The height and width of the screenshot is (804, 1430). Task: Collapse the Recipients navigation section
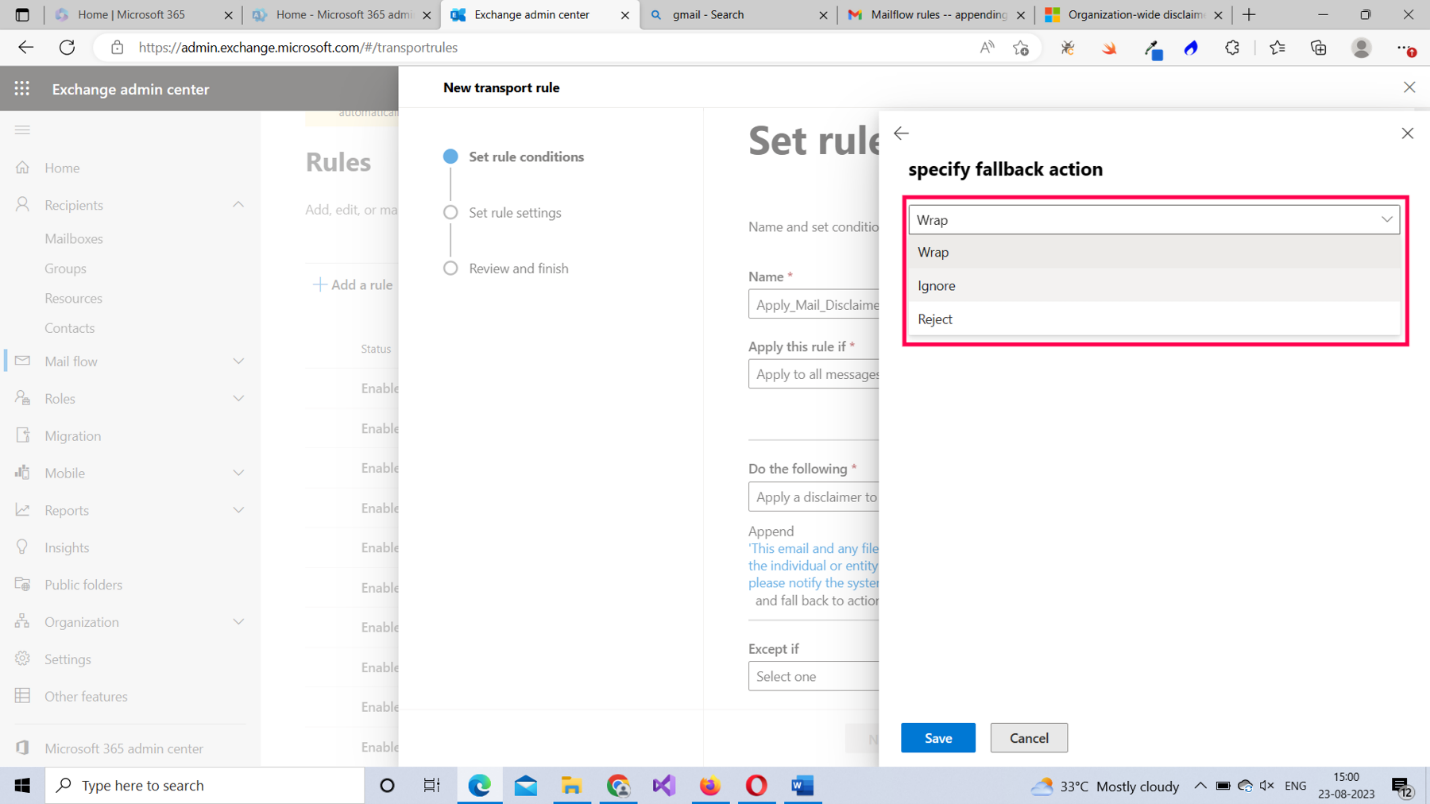[238, 205]
